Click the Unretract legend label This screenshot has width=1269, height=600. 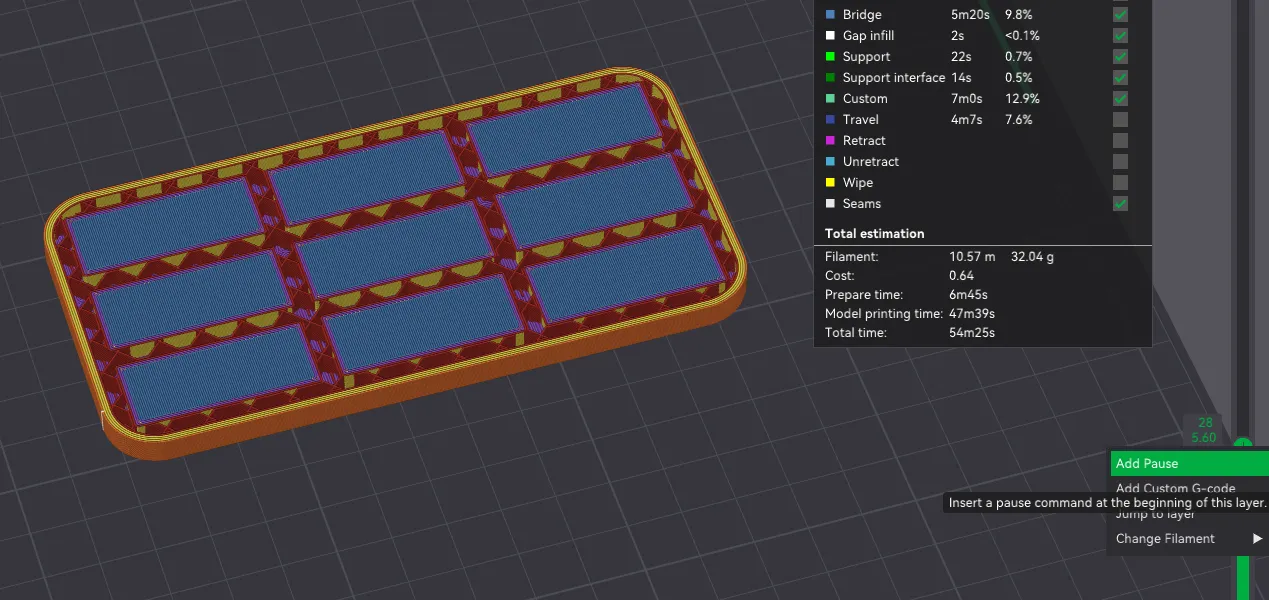[871, 162]
